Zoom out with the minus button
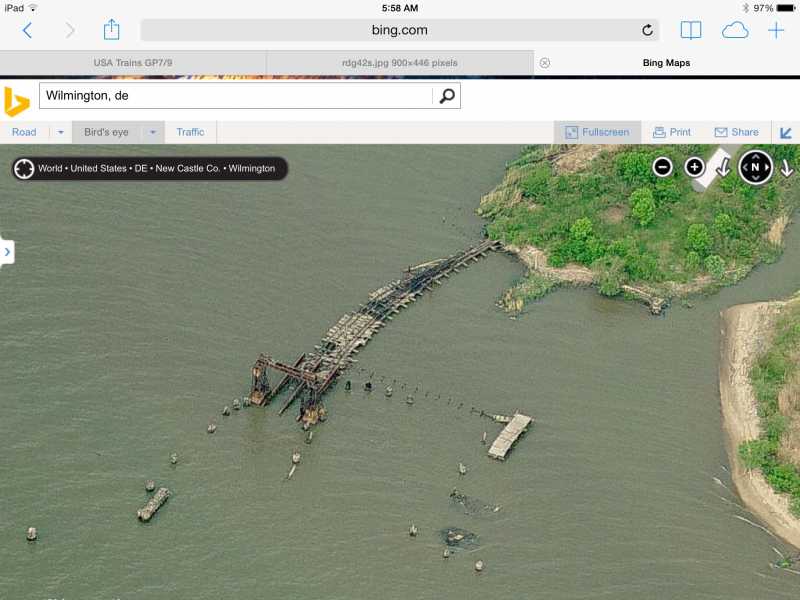 coord(662,167)
